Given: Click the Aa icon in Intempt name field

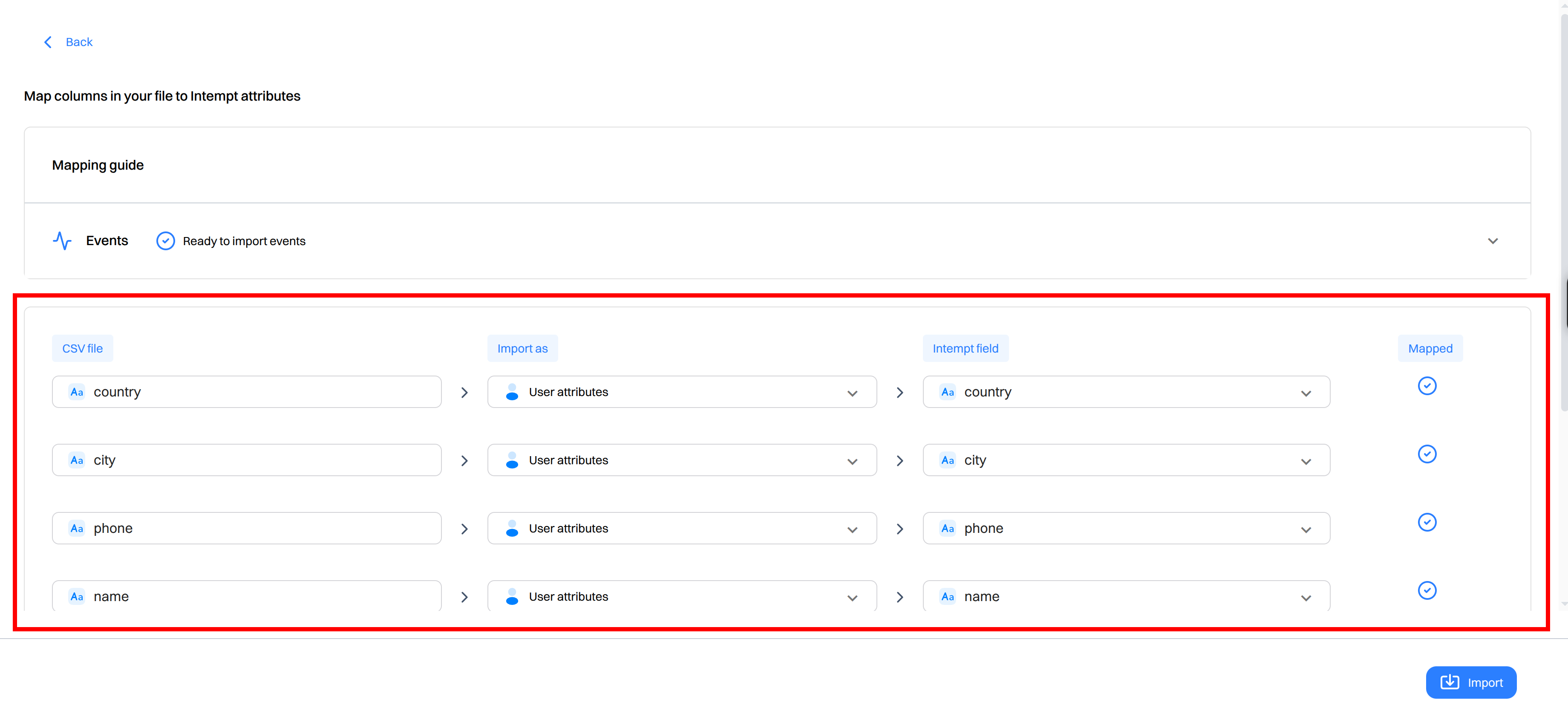Looking at the screenshot, I should (x=947, y=596).
